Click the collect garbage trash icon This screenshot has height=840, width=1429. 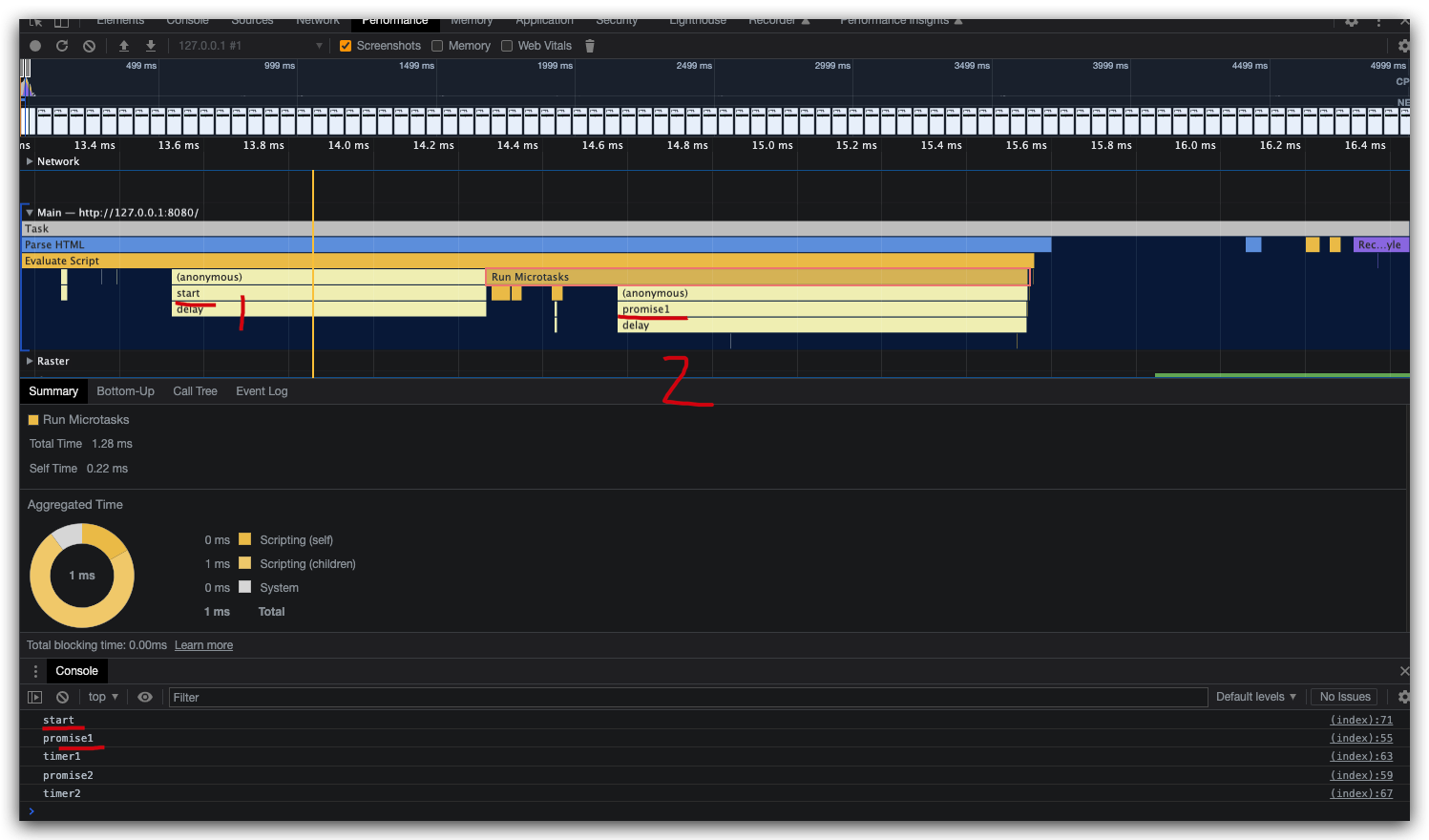(x=590, y=46)
